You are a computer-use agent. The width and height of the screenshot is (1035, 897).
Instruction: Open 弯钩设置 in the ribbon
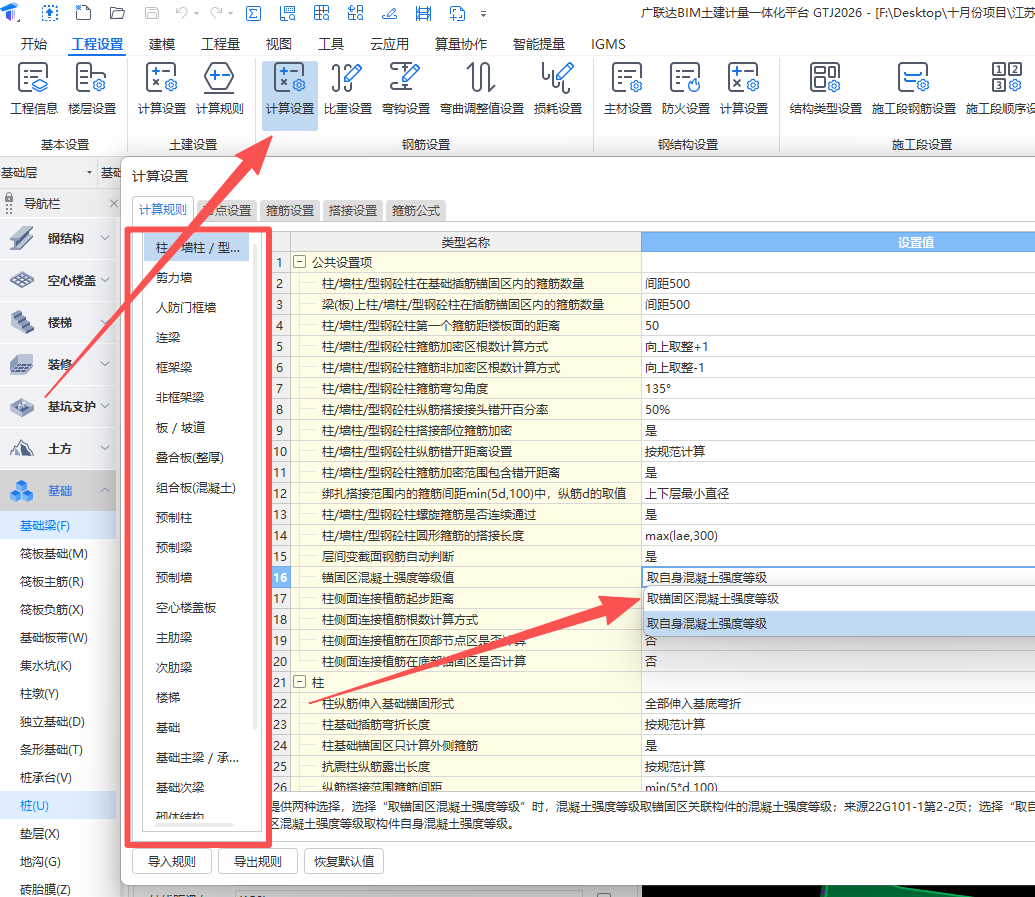(x=406, y=89)
